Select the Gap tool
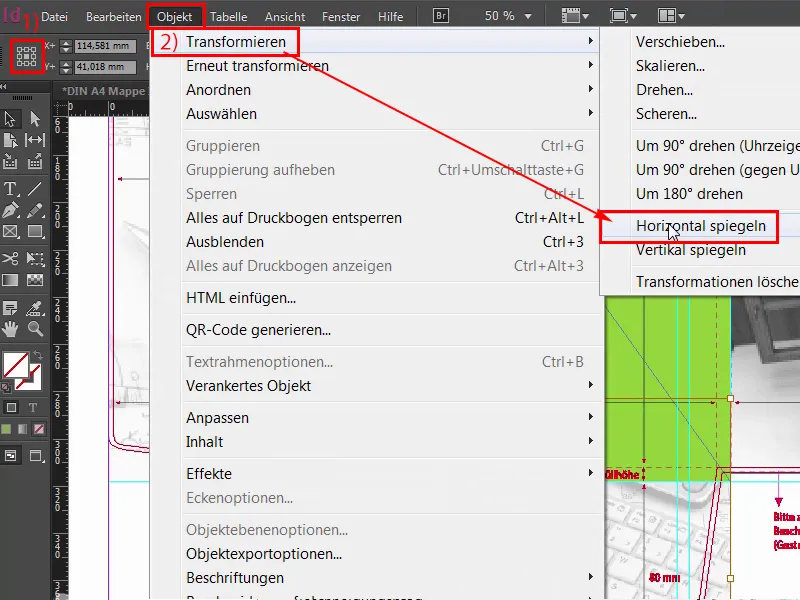The image size is (800, 600). [x=35, y=140]
